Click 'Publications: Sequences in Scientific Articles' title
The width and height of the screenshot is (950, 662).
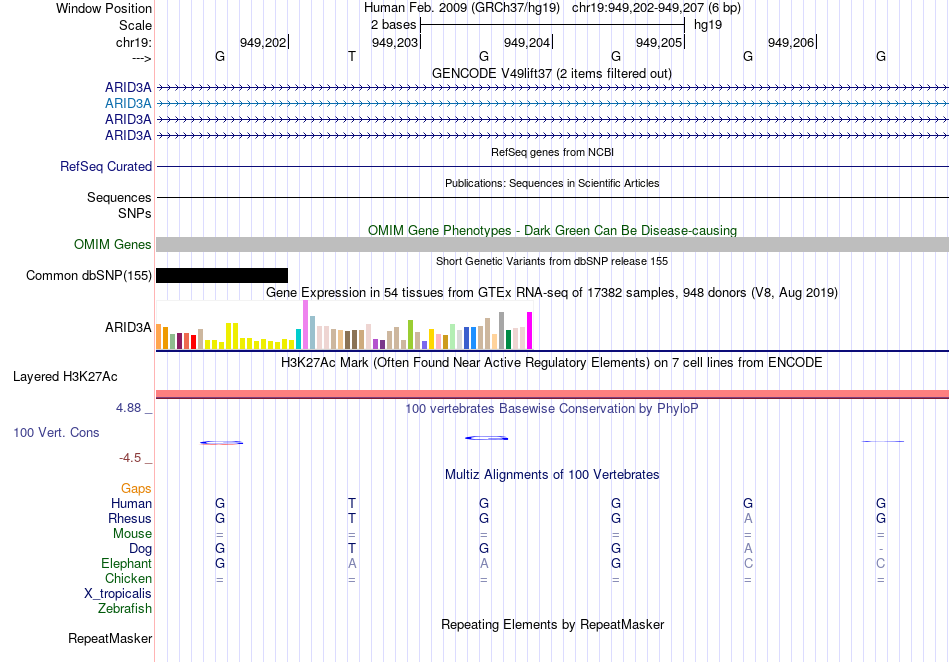click(x=552, y=184)
